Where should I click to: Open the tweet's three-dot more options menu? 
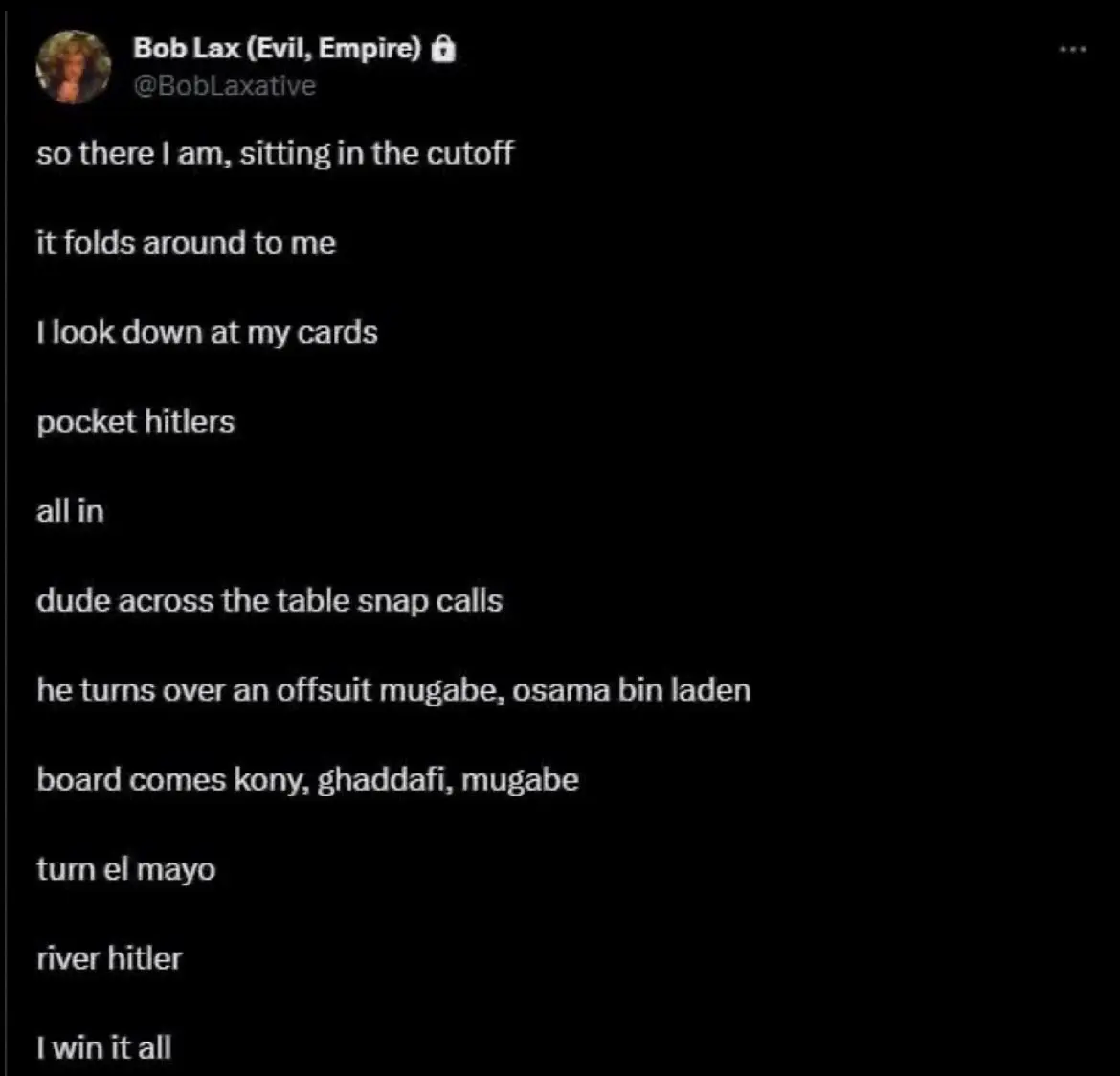point(1073,49)
